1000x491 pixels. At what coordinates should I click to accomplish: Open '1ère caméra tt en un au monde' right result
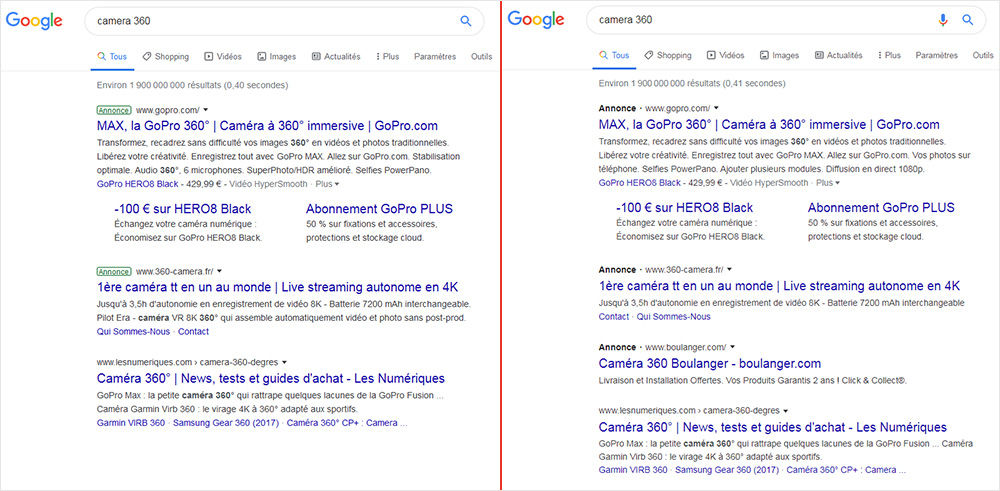click(779, 285)
